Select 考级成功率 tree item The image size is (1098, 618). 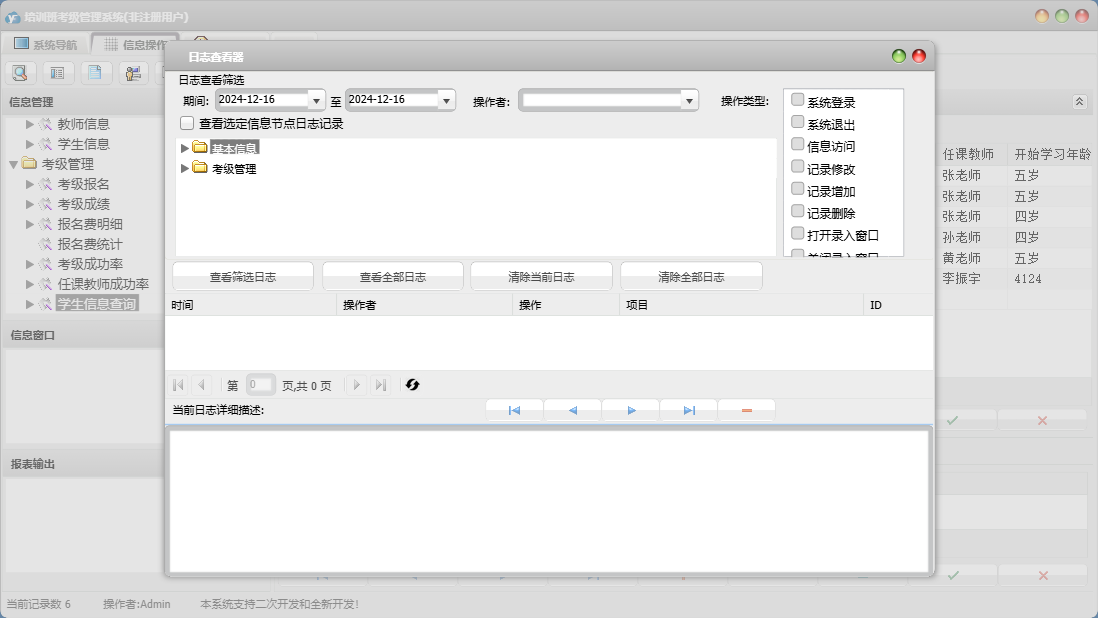tap(90, 264)
